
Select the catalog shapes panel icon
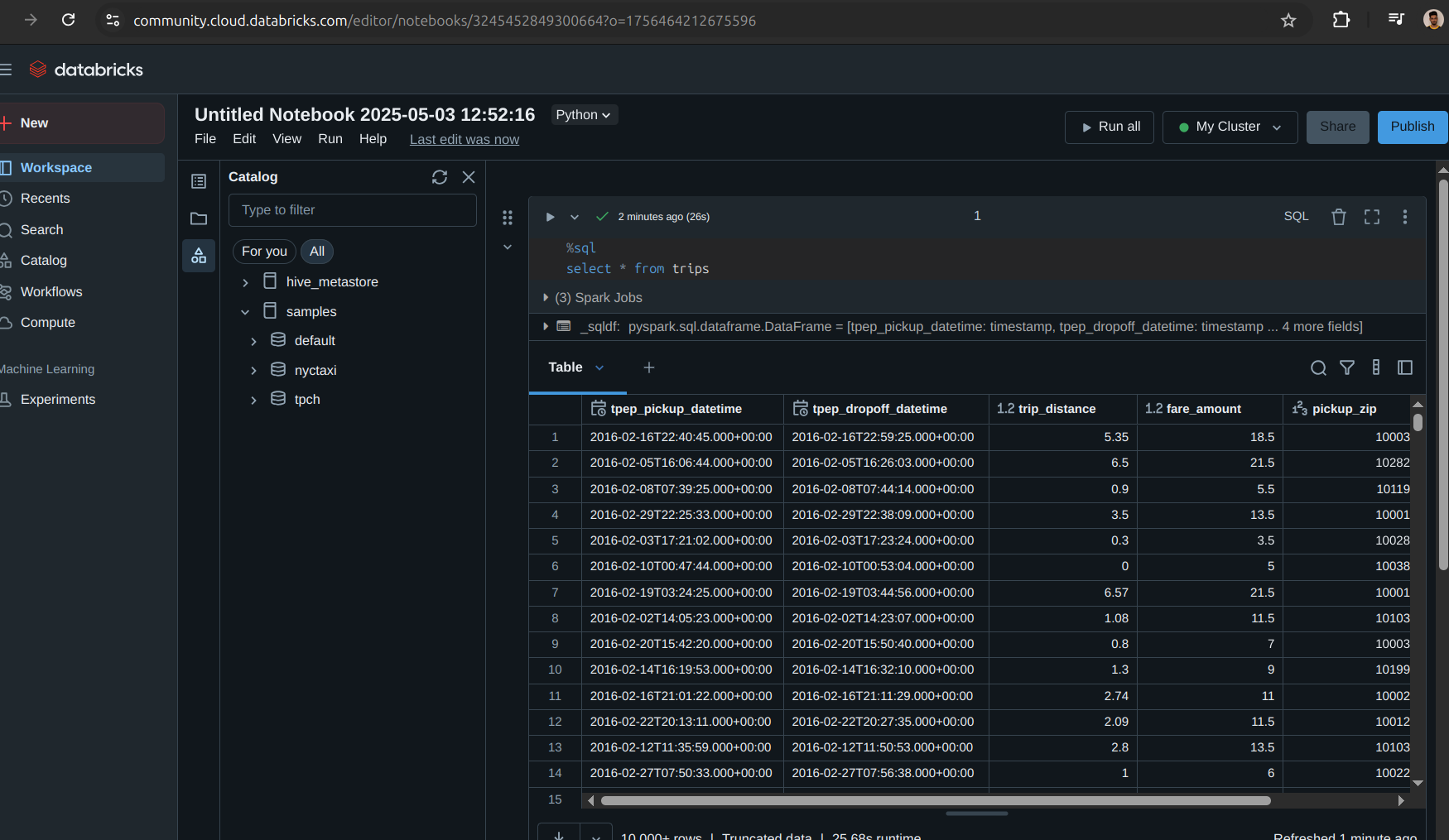pyautogui.click(x=199, y=256)
